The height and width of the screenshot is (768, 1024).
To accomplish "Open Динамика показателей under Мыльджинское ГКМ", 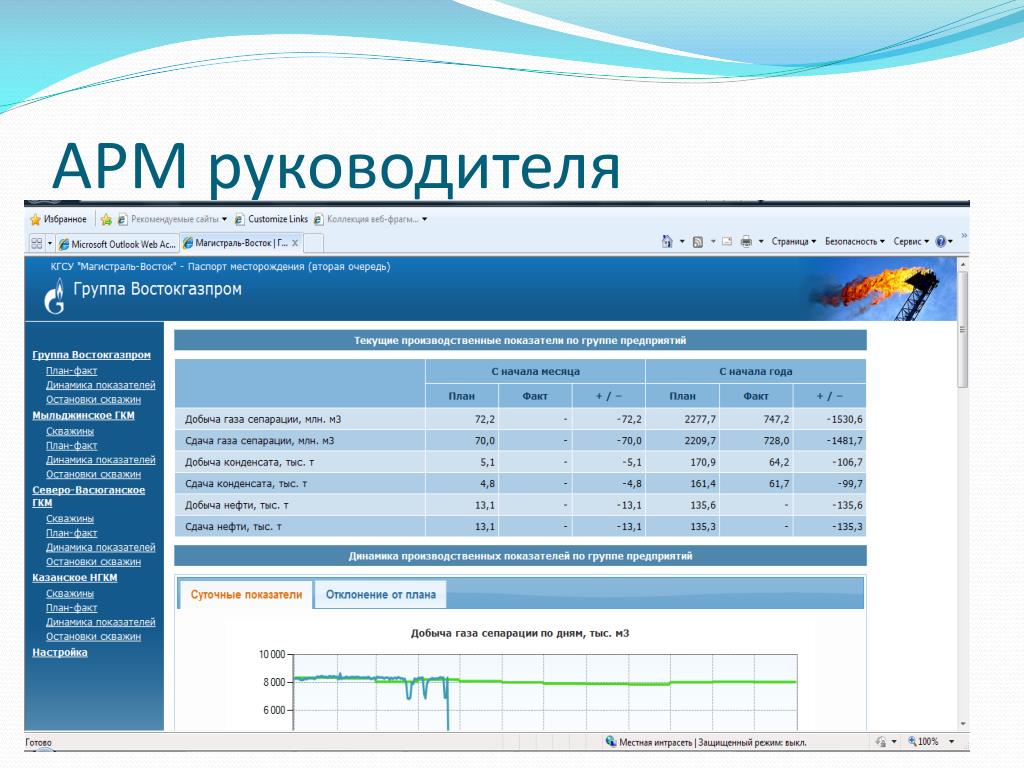I will (101, 460).
